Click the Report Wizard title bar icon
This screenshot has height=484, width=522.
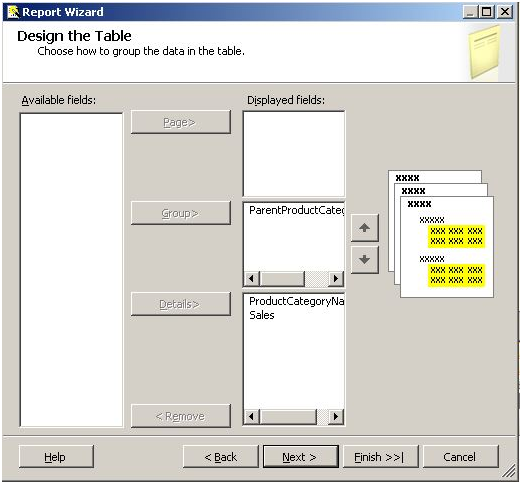pos(13,12)
